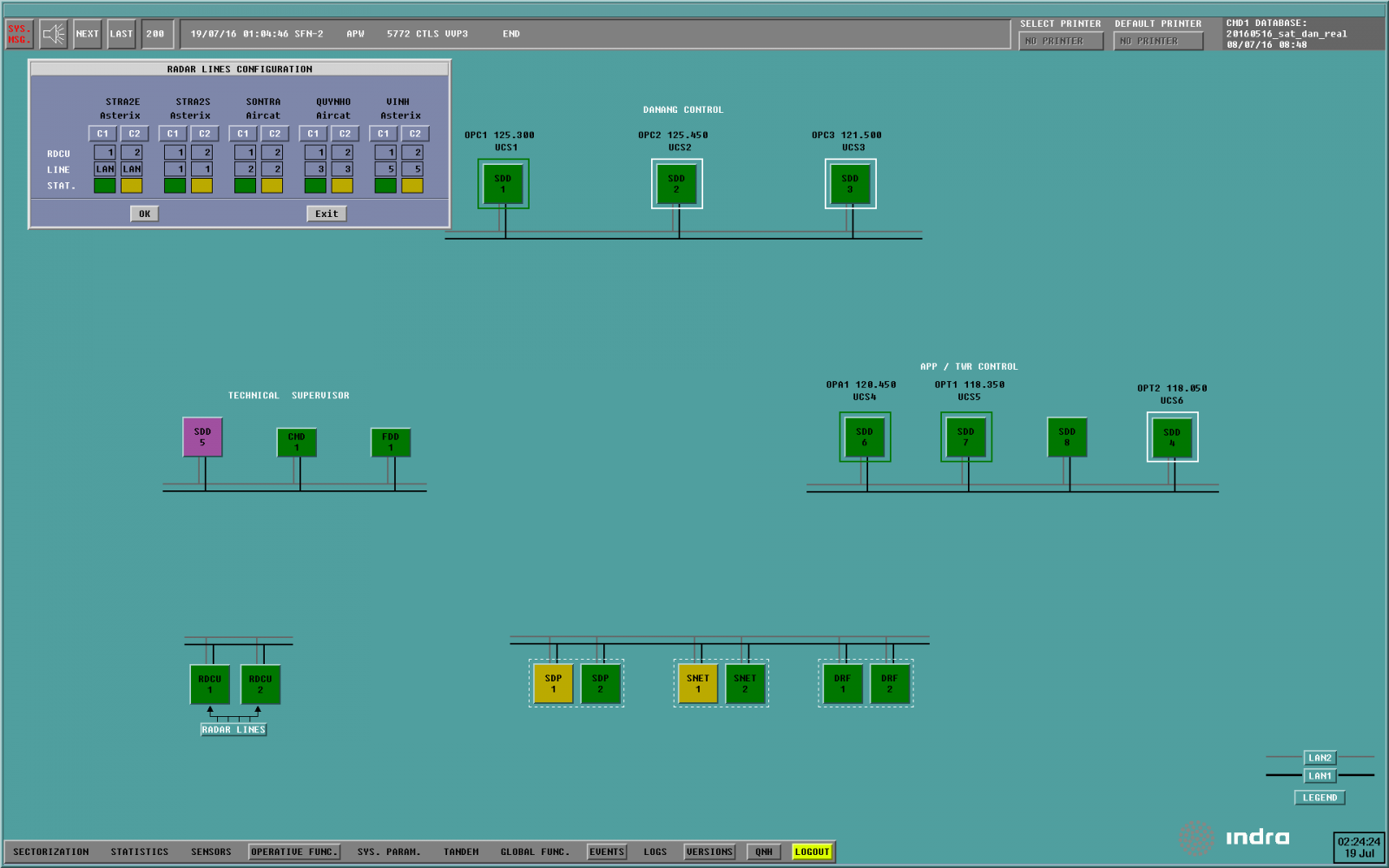Click the FDD 1 node icon

point(391,442)
